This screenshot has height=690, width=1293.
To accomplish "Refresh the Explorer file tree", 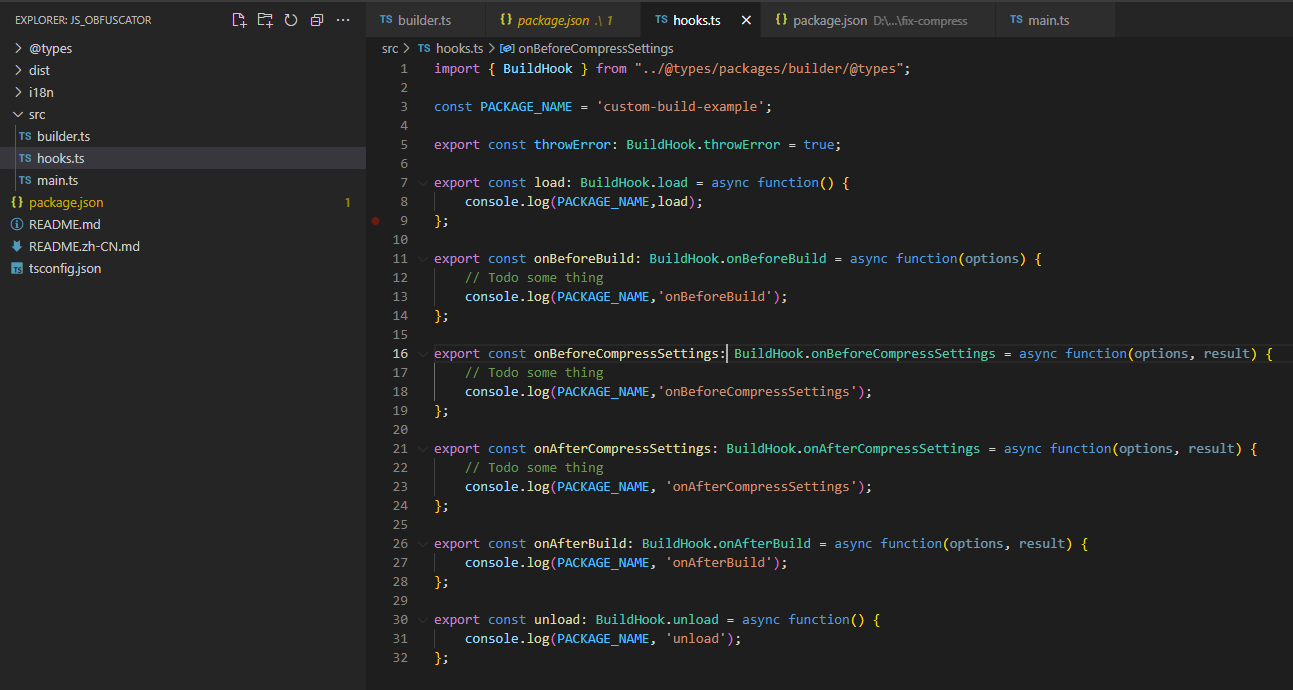I will [291, 20].
